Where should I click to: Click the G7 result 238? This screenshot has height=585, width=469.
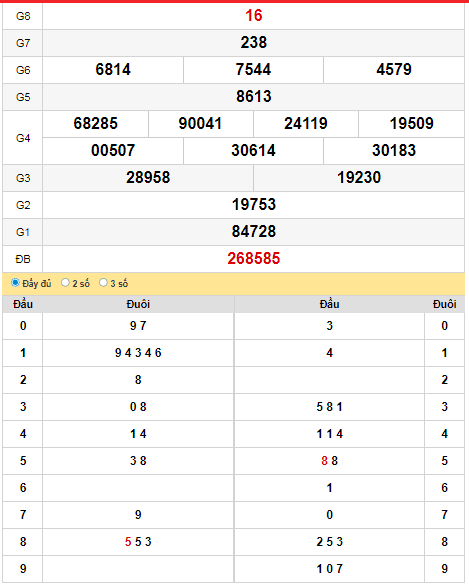click(254, 43)
